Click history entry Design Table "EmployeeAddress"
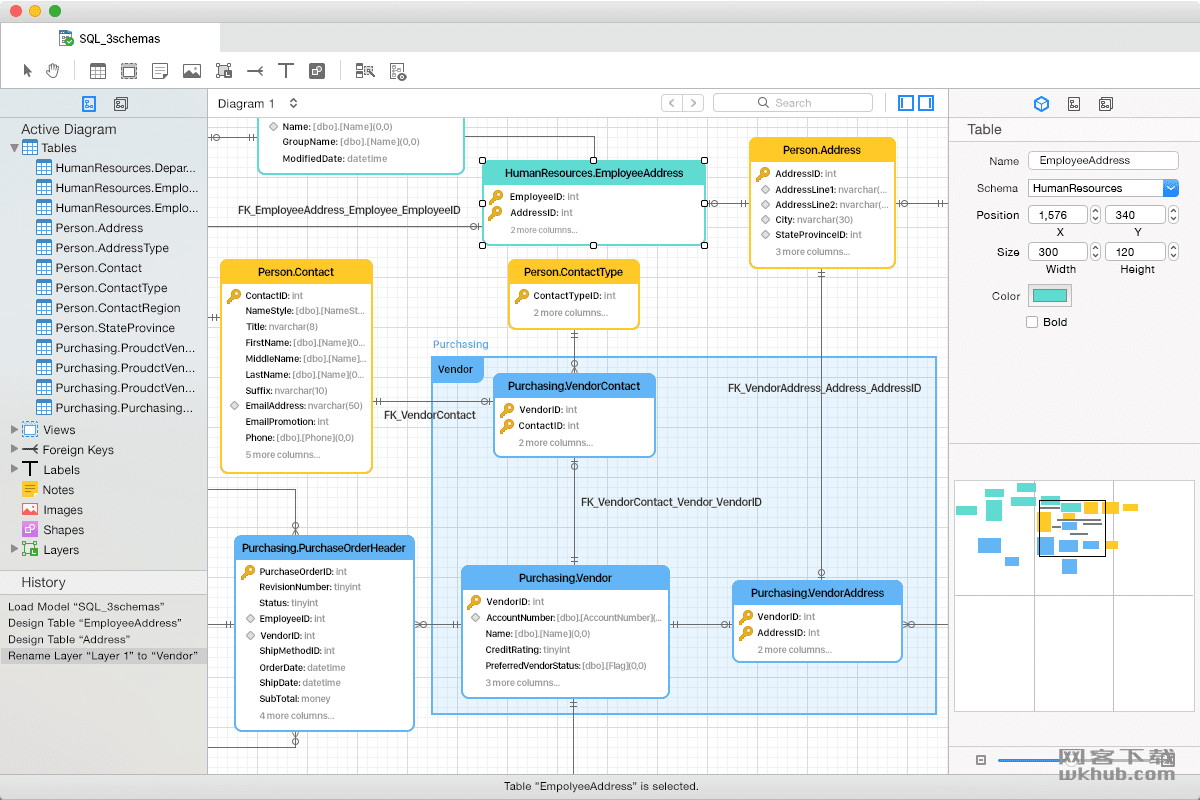This screenshot has width=1200, height=800. [104, 623]
